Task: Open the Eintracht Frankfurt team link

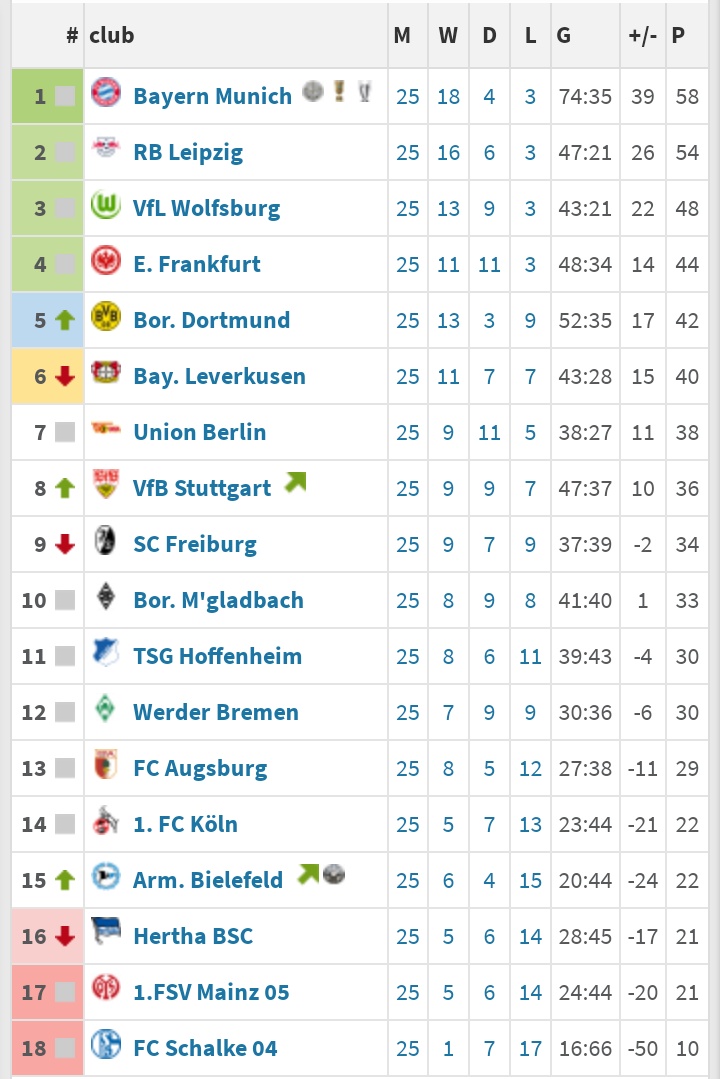Action: pos(197,264)
